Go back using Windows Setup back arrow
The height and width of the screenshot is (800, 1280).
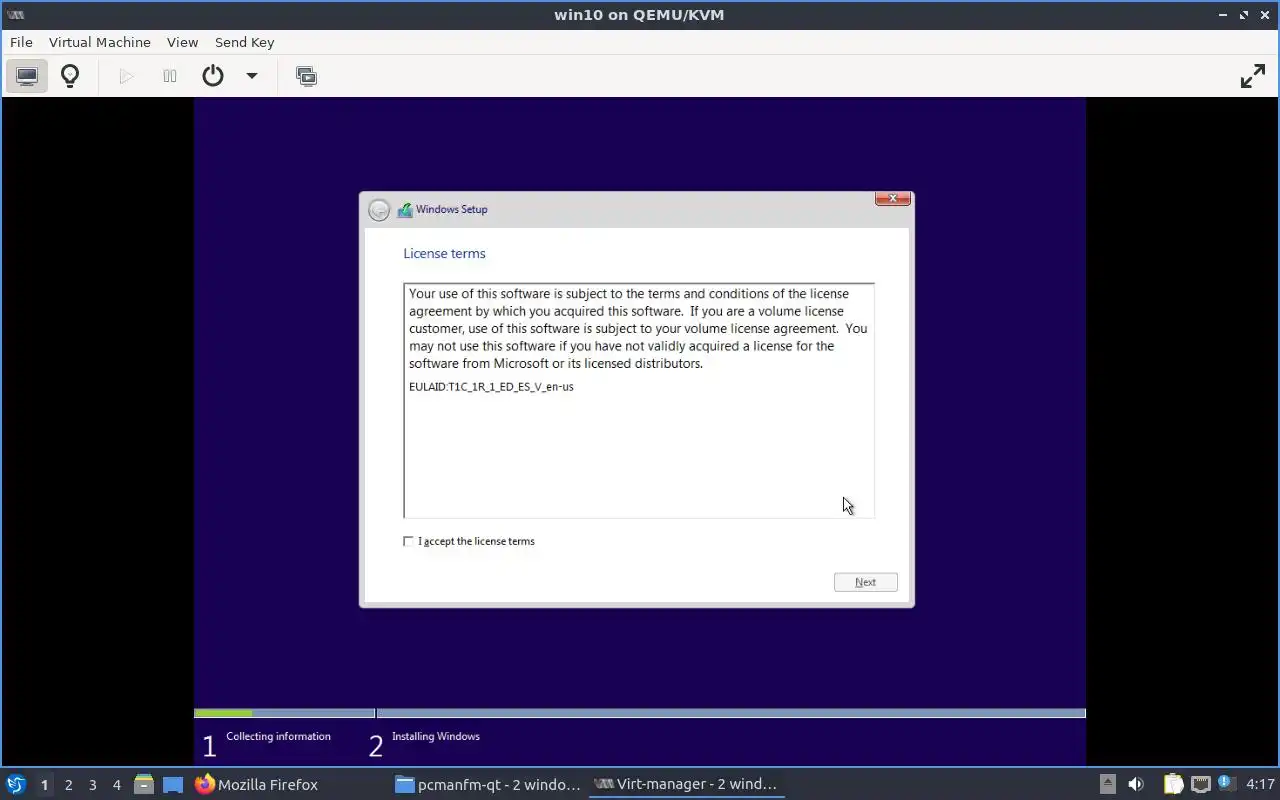379,210
